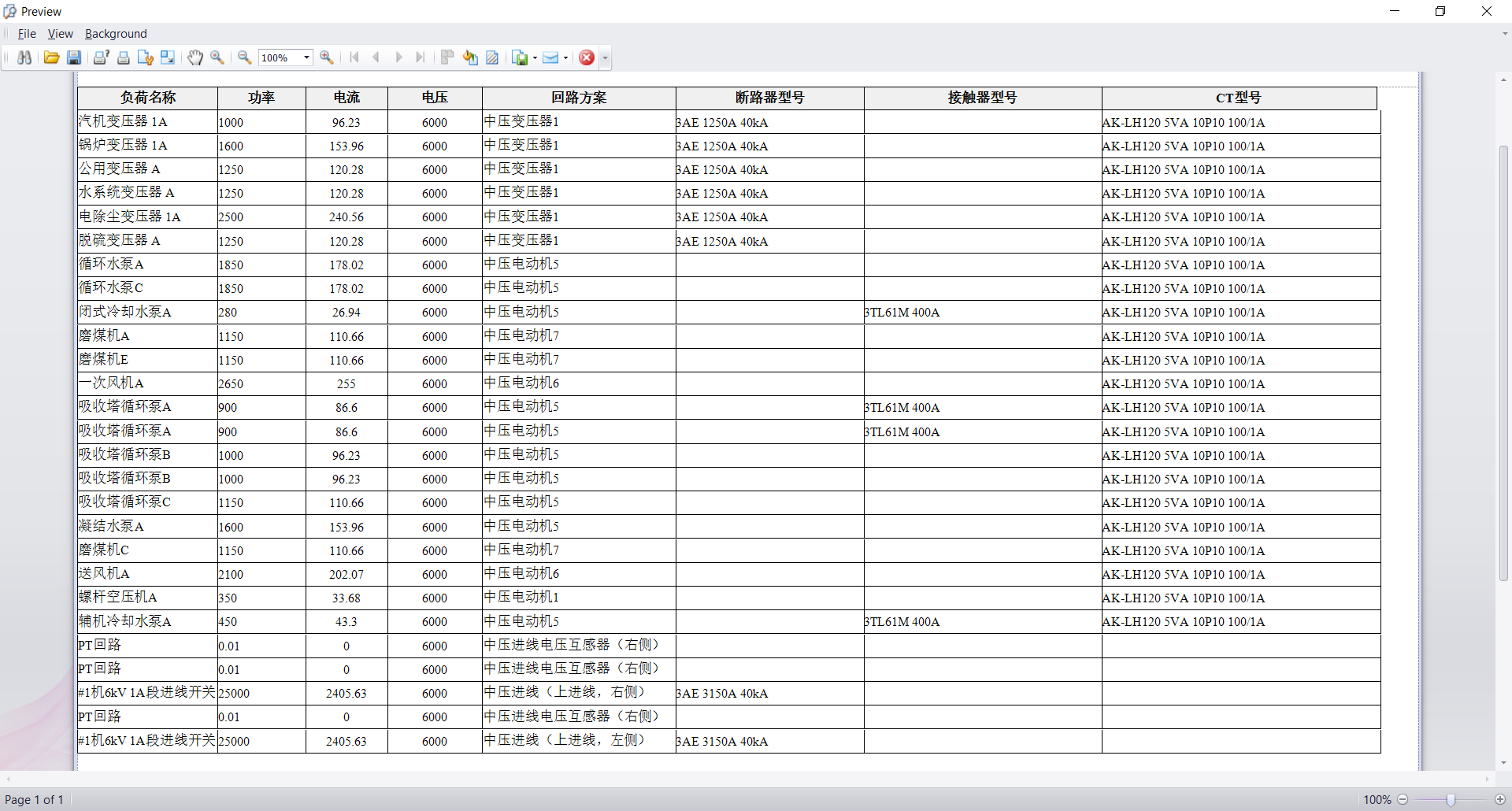The image size is (1512, 811).
Task: Open the toolbar options overflow arrow
Action: [605, 57]
